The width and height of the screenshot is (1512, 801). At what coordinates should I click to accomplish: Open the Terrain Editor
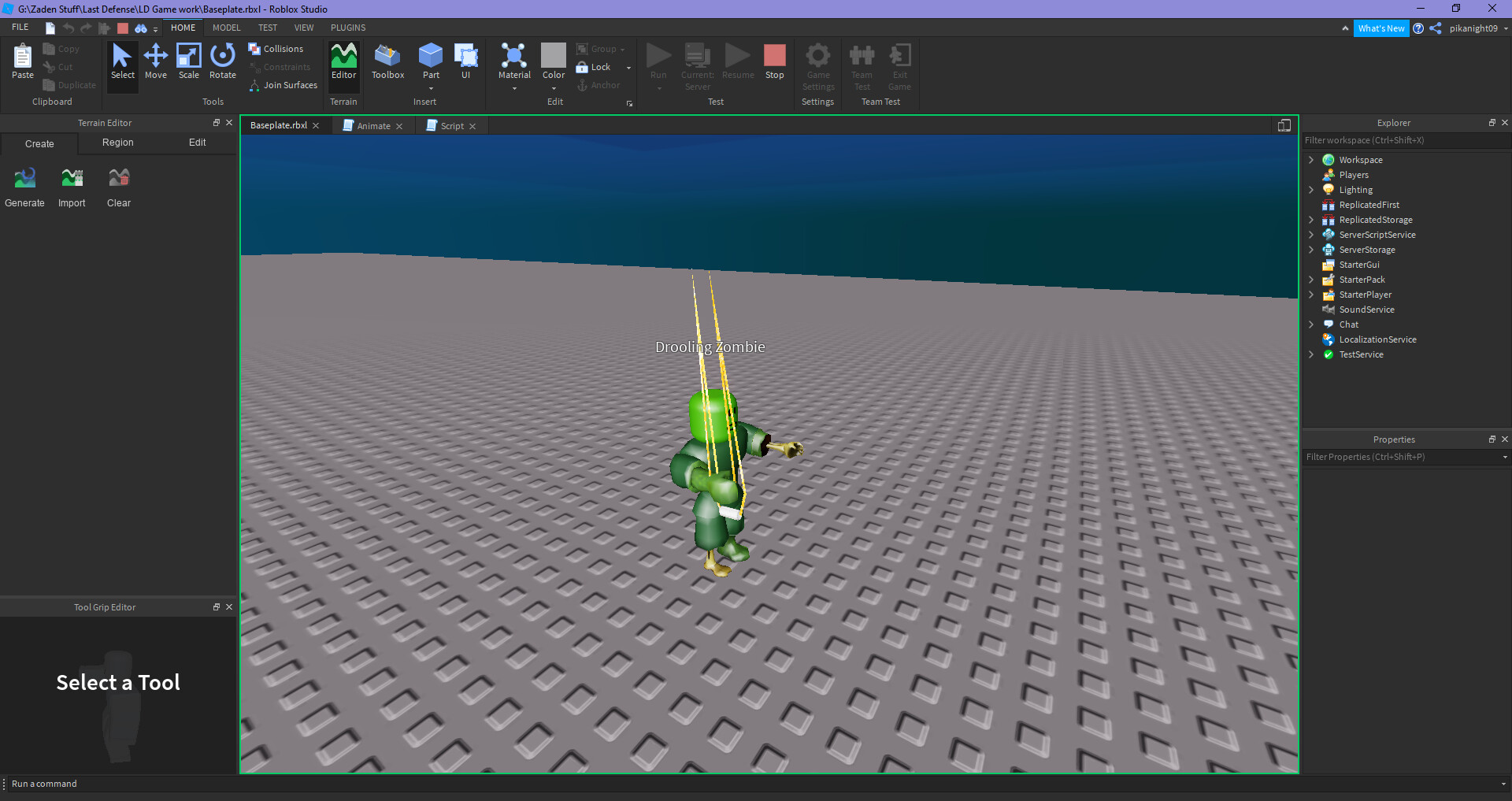tap(343, 63)
